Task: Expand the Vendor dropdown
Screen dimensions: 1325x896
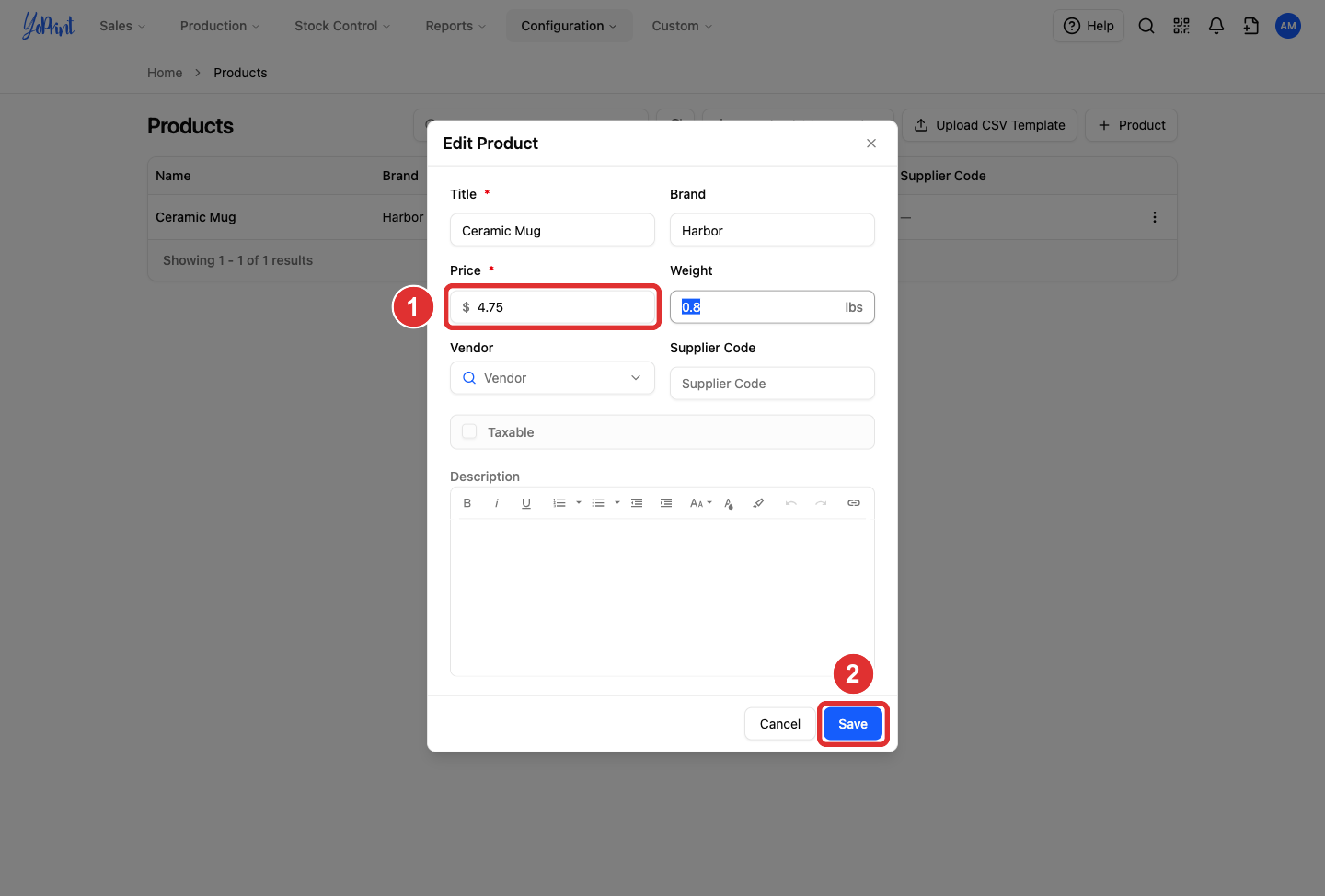Action: (x=552, y=378)
